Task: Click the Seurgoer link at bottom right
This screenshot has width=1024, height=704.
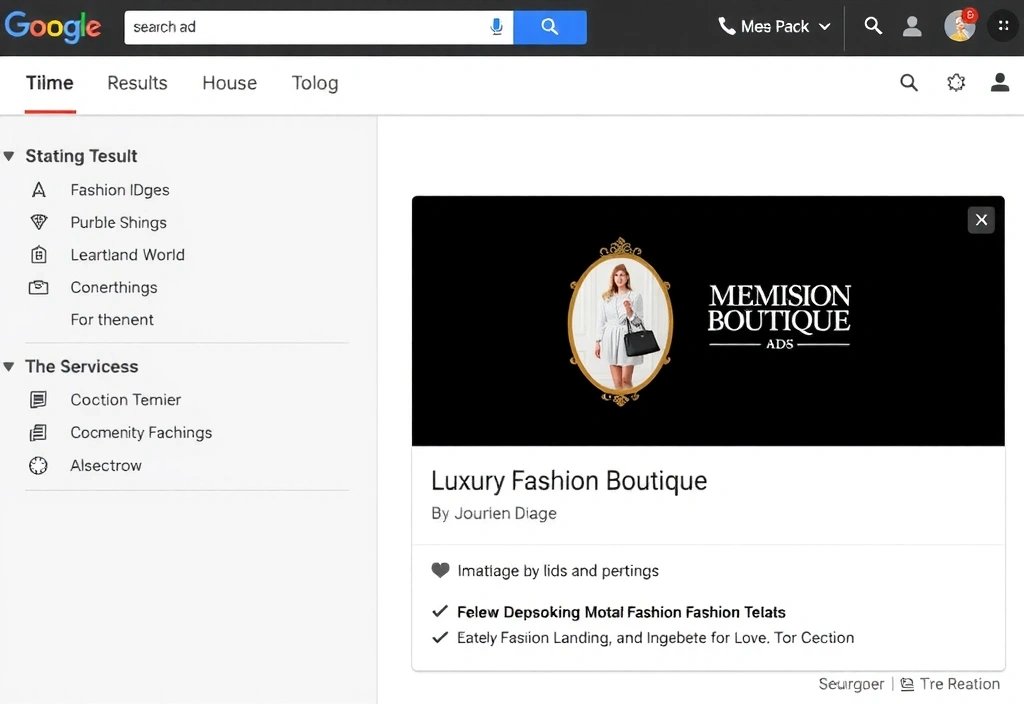Action: (x=850, y=683)
